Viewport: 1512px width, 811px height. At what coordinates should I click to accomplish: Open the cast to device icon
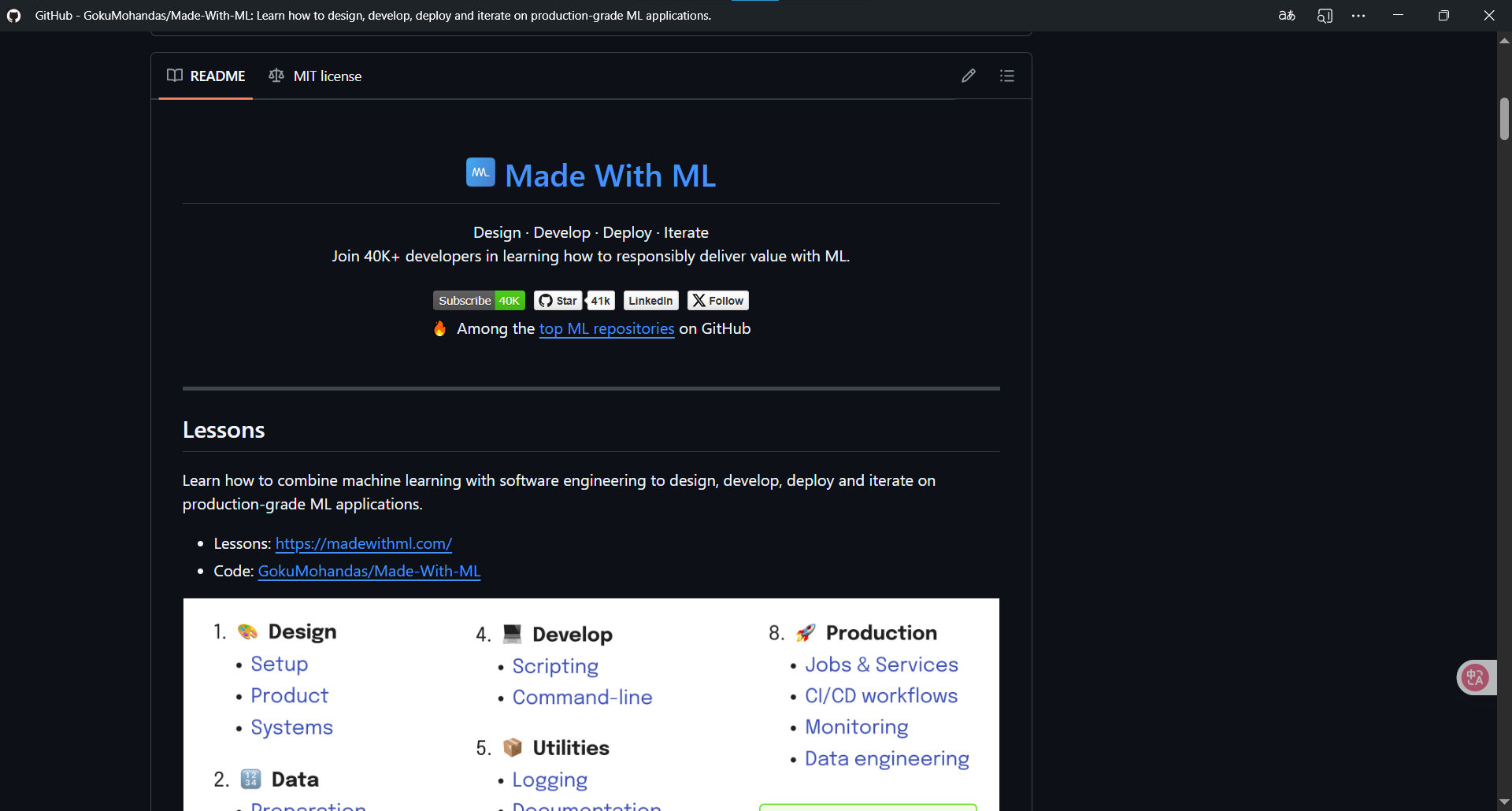1325,16
